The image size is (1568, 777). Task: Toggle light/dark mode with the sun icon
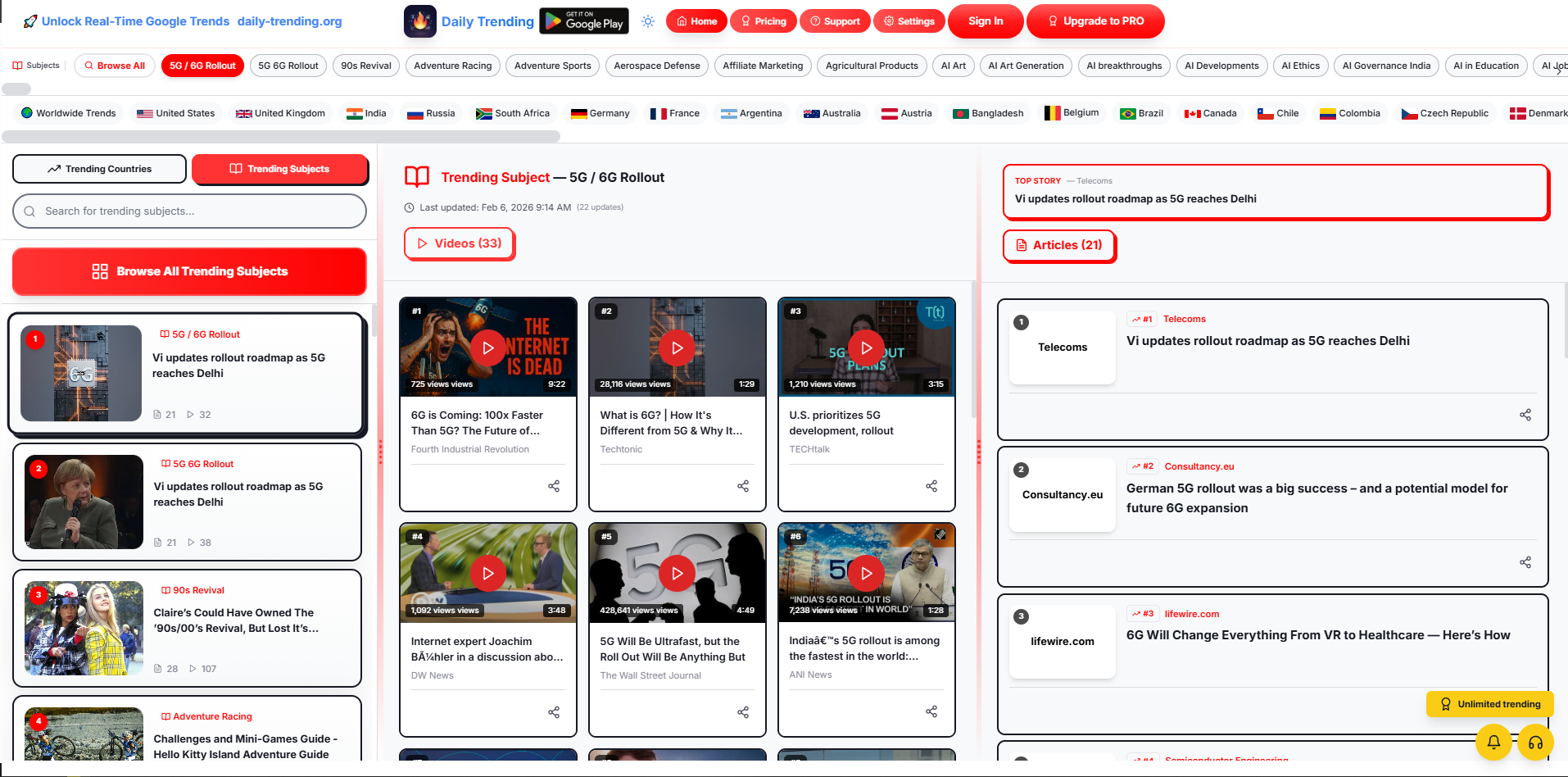pyautogui.click(x=647, y=21)
